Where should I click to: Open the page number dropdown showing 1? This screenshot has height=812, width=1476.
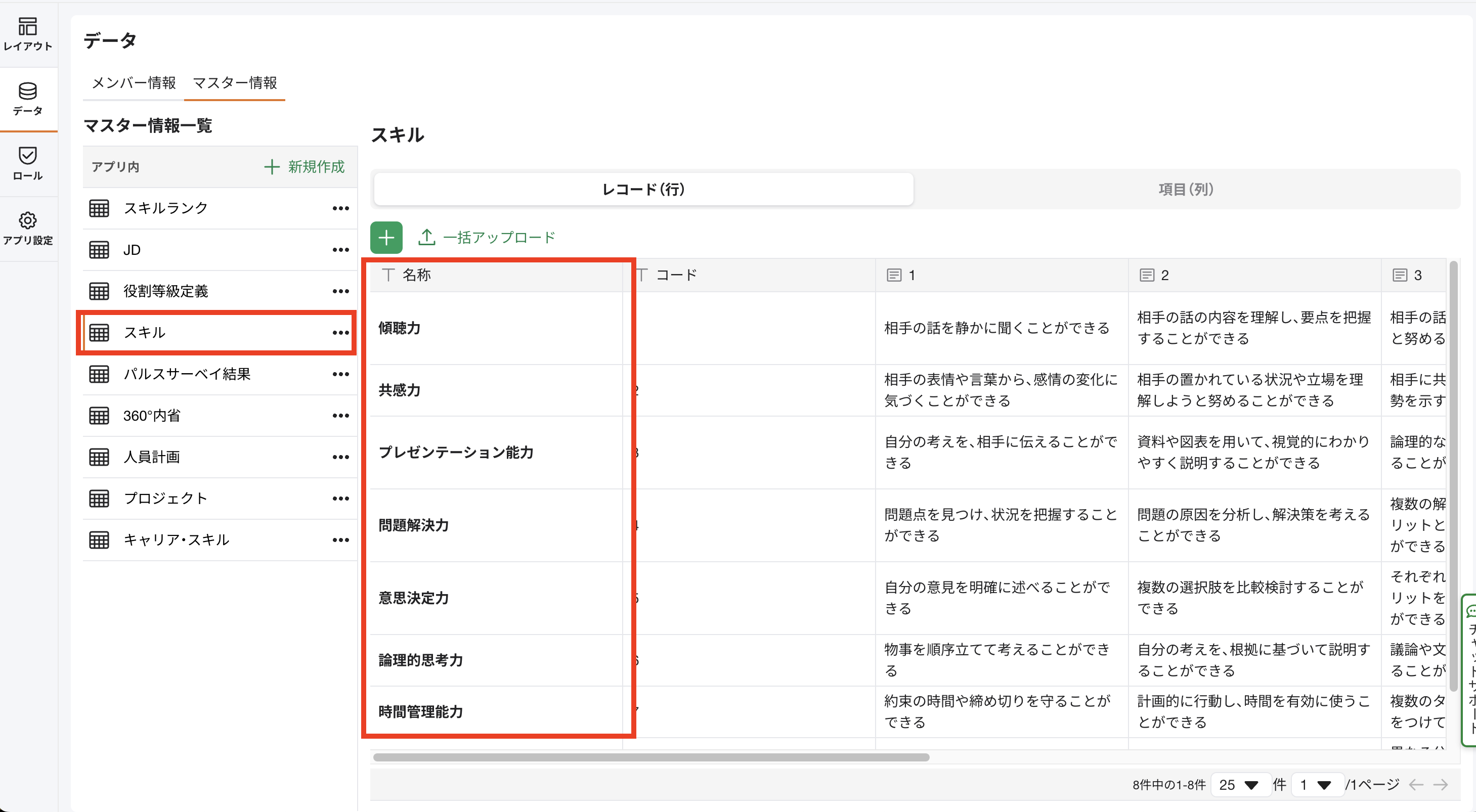point(1317,785)
